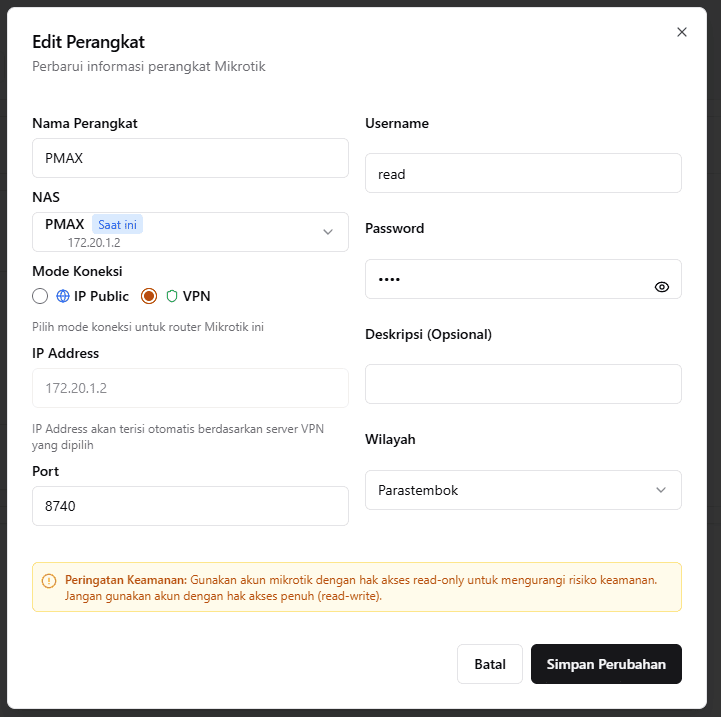The width and height of the screenshot is (721, 717).
Task: Click the disabled IP Address field
Action: coord(190,388)
